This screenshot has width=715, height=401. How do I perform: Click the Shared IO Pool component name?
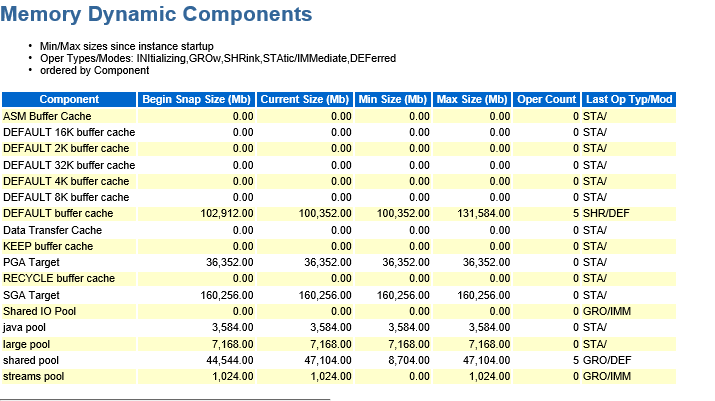pos(40,311)
